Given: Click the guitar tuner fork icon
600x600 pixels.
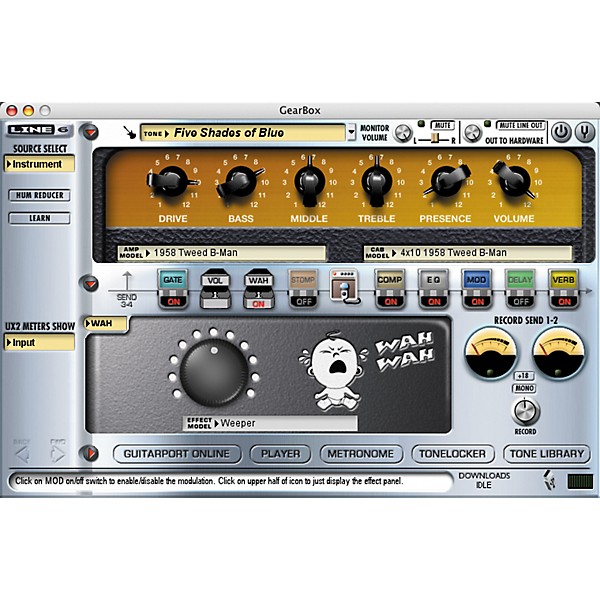Looking at the screenshot, I should (x=585, y=132).
